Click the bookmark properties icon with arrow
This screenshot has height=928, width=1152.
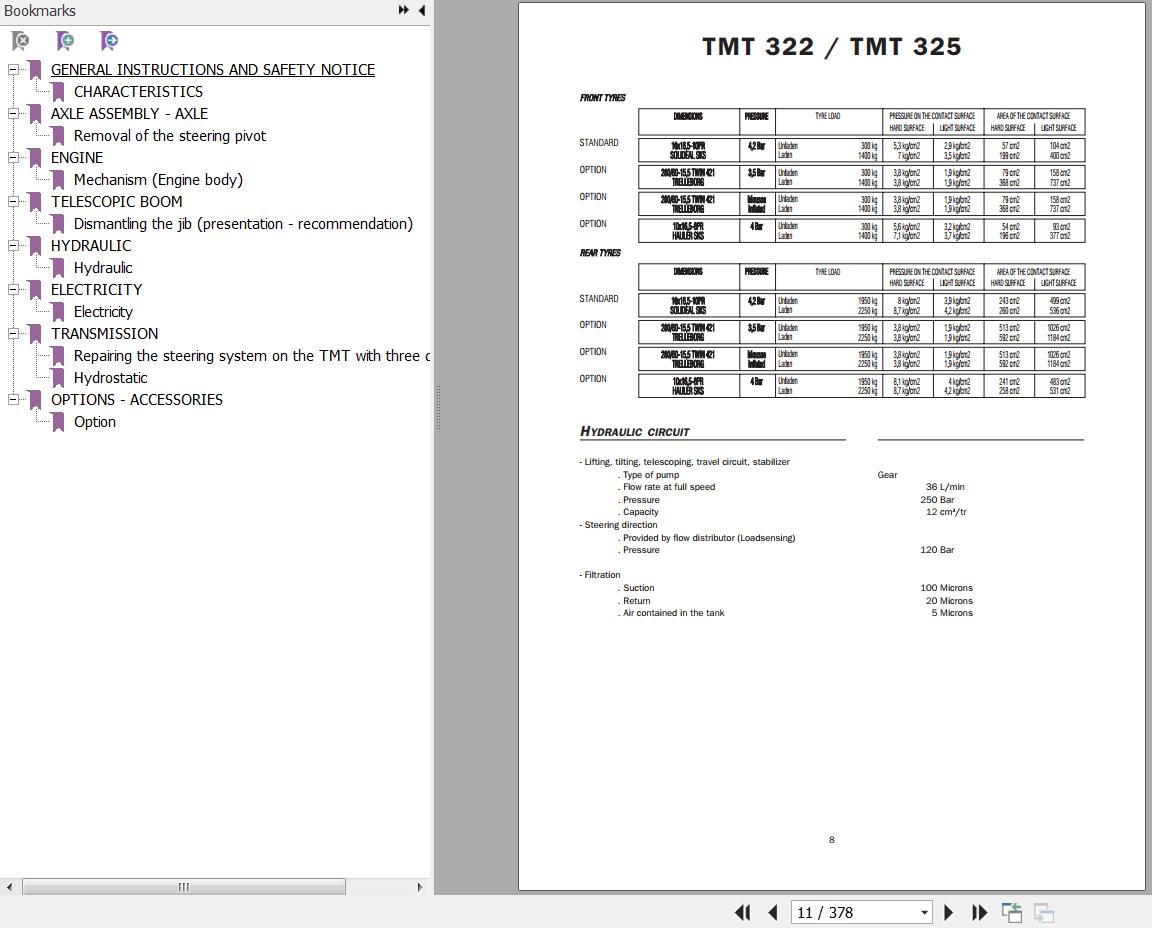(x=109, y=40)
